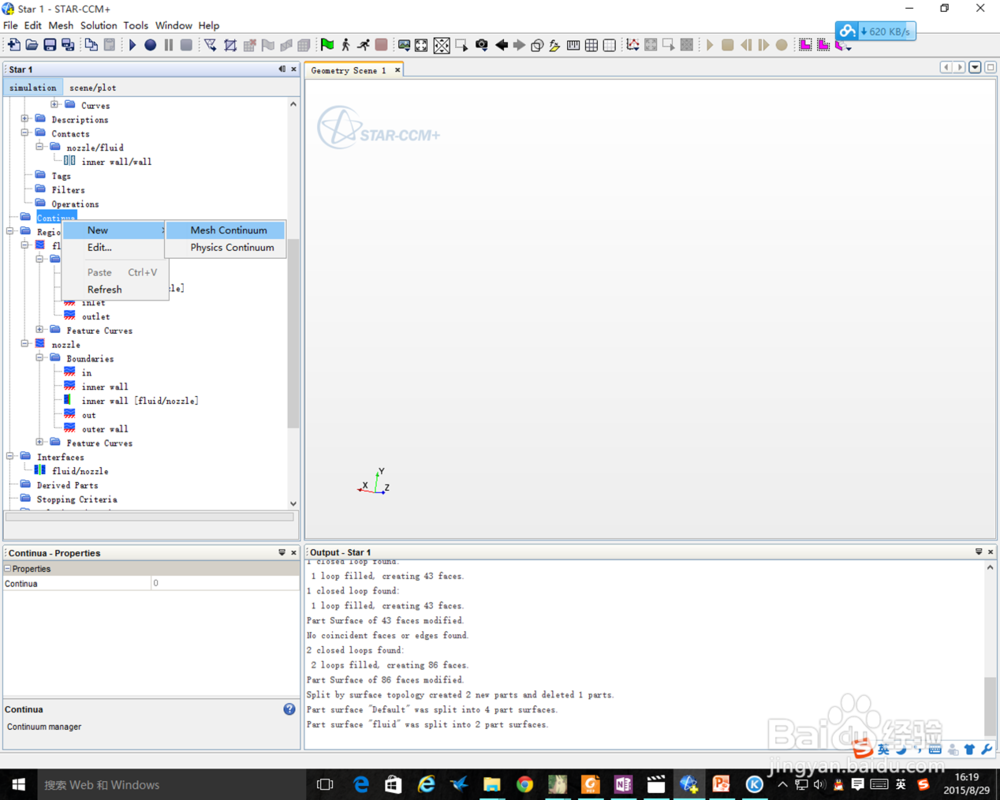Open File Explorer from the taskbar
Screen dimensions: 1000x800
(x=492, y=784)
